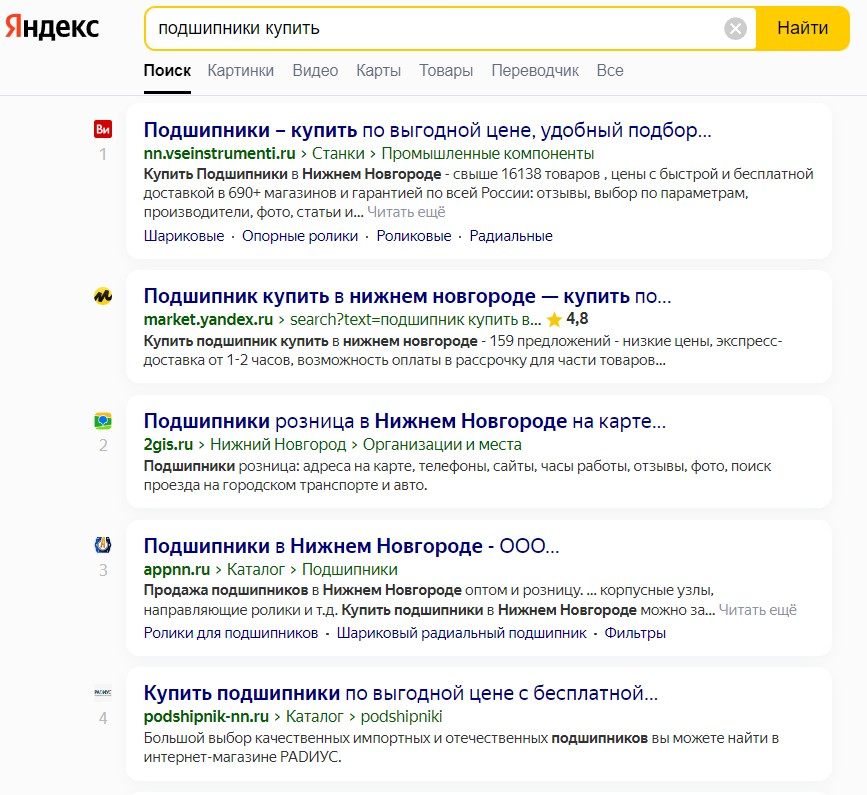Click the Yandex Market yellow favicon
Screen dimensions: 867x795
pos(103,296)
